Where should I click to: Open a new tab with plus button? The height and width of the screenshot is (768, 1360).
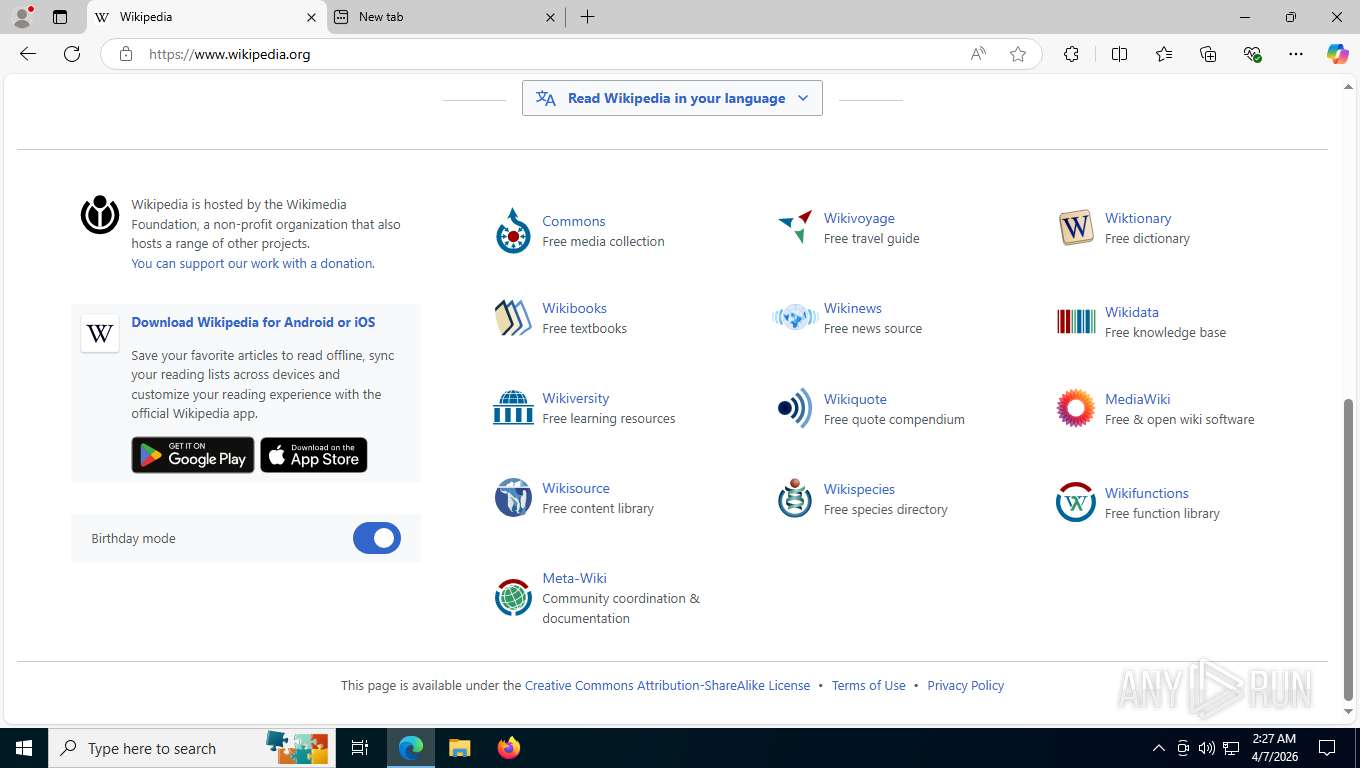click(588, 17)
